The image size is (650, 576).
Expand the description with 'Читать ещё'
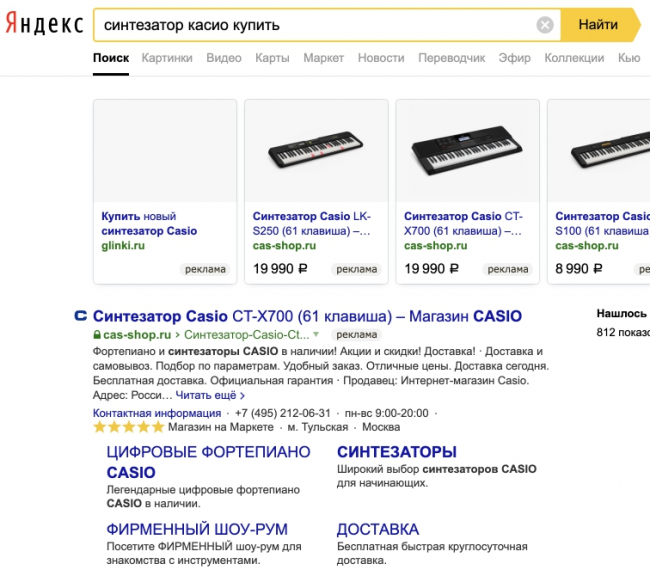pos(209,395)
